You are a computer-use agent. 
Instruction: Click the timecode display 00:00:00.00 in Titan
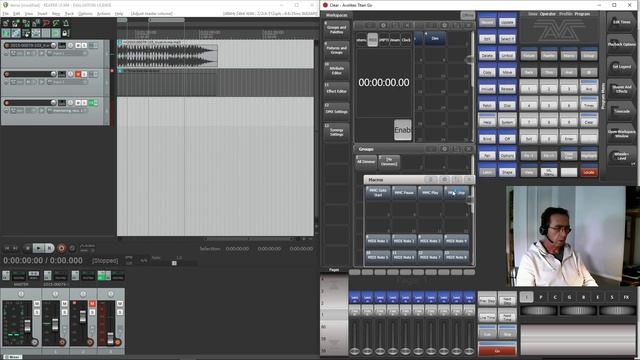tap(384, 82)
